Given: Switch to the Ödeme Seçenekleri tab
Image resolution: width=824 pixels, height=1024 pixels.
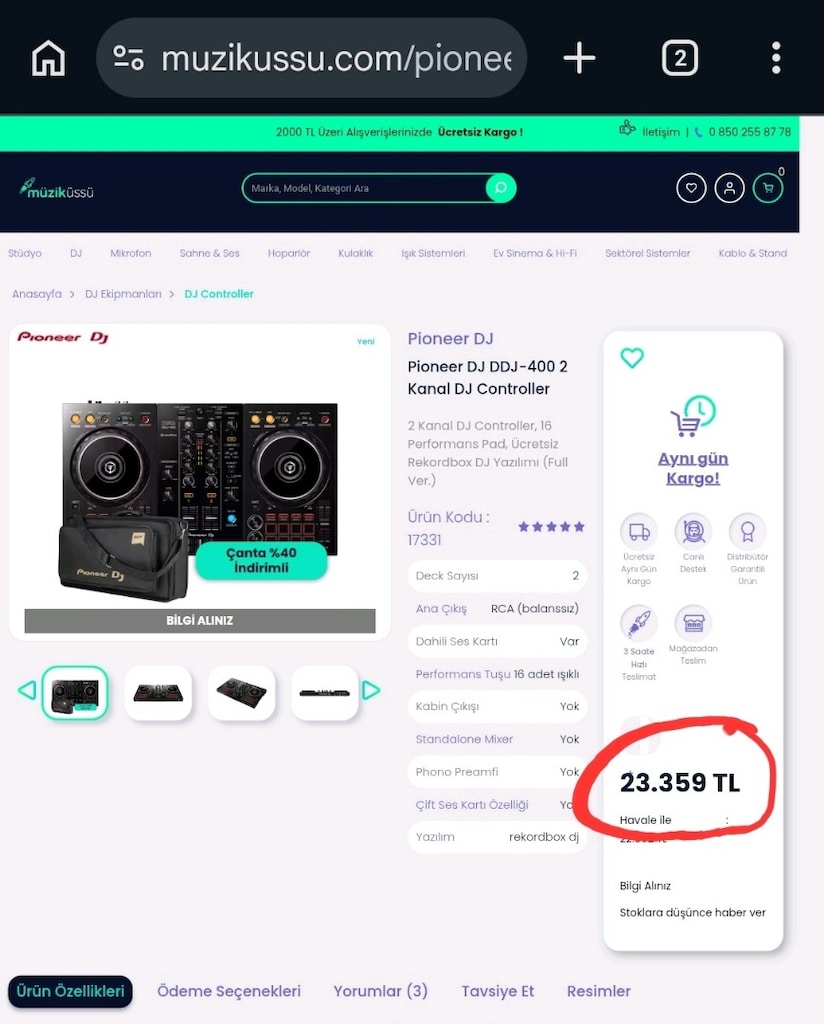Looking at the screenshot, I should coord(229,991).
